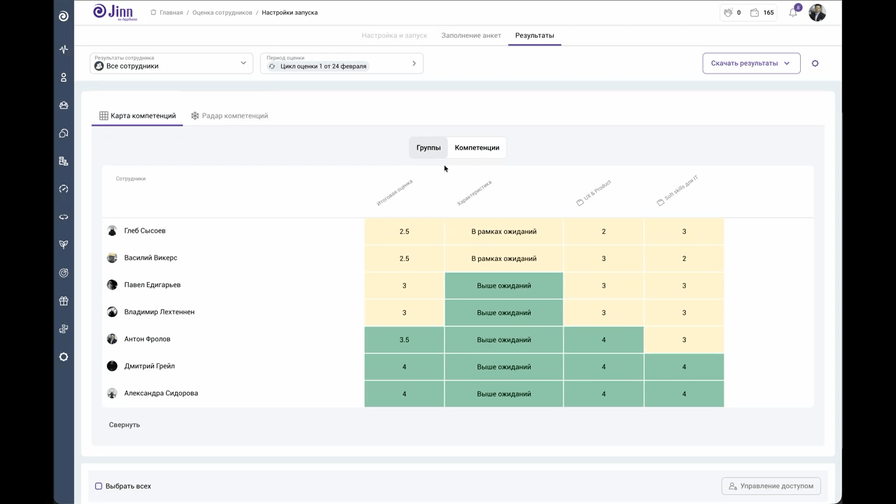The width and height of the screenshot is (896, 504).
Task: Switch to the 'Радар компетенций' tab
Action: pyautogui.click(x=229, y=116)
